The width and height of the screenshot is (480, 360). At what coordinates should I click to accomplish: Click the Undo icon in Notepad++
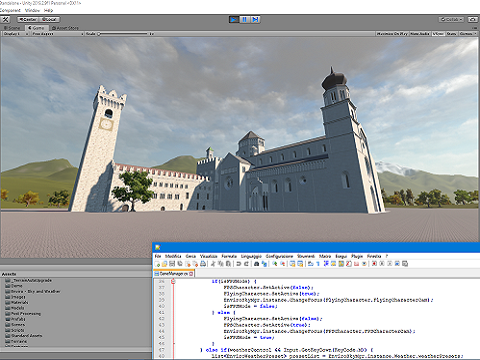click(x=238, y=264)
